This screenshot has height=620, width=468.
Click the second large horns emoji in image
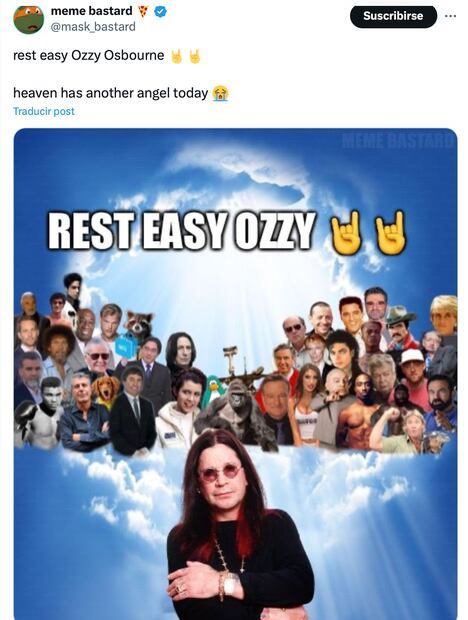(x=390, y=232)
